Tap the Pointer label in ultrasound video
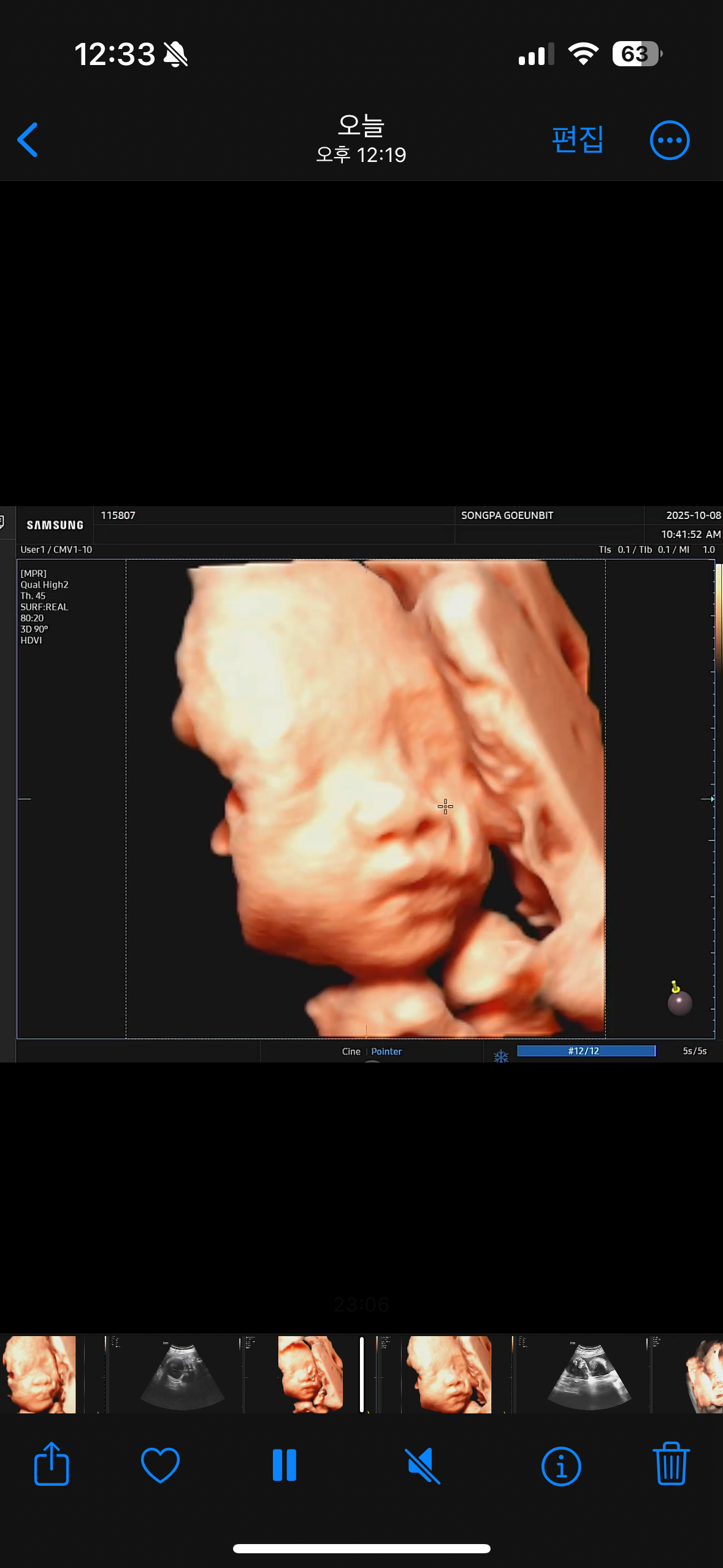Image resolution: width=723 pixels, height=1568 pixels. pyautogui.click(x=386, y=1051)
